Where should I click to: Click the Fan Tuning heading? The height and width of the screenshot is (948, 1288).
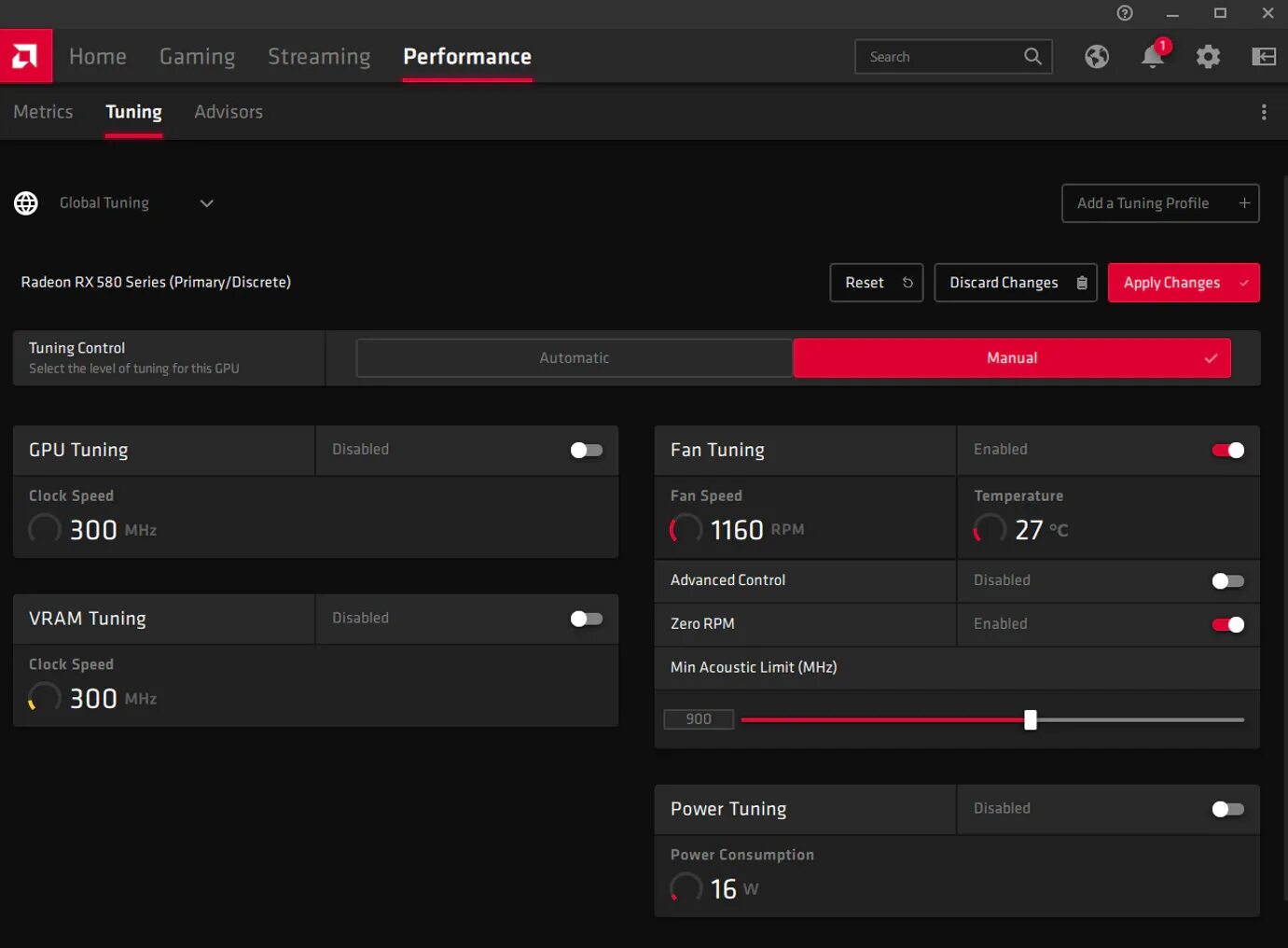717,450
